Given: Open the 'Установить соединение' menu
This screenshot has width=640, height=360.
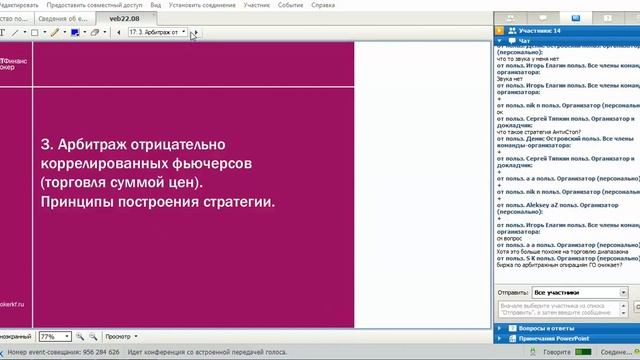Looking at the screenshot, I should click(x=202, y=5).
